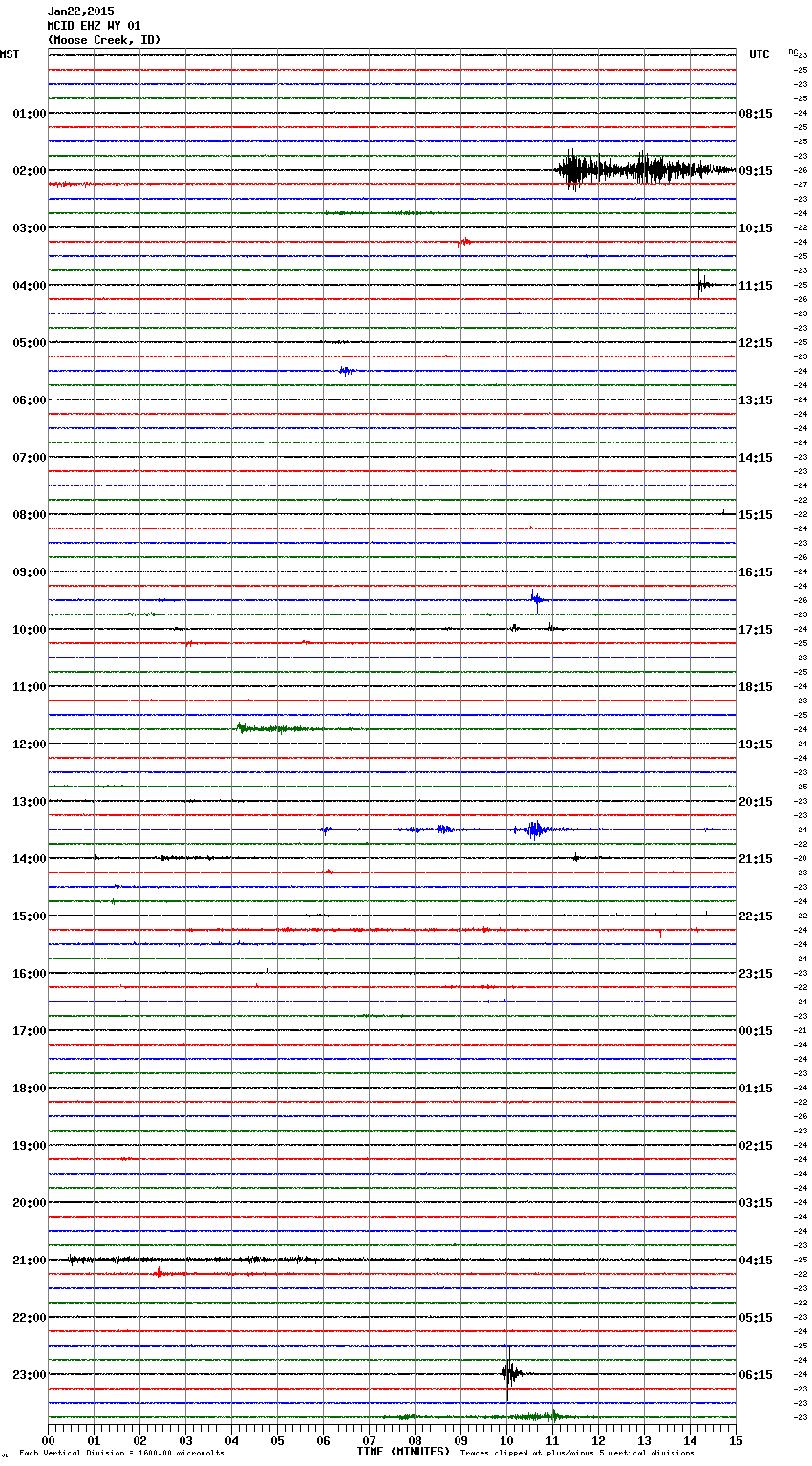Click the 08:00 MST time label

pos(29,515)
